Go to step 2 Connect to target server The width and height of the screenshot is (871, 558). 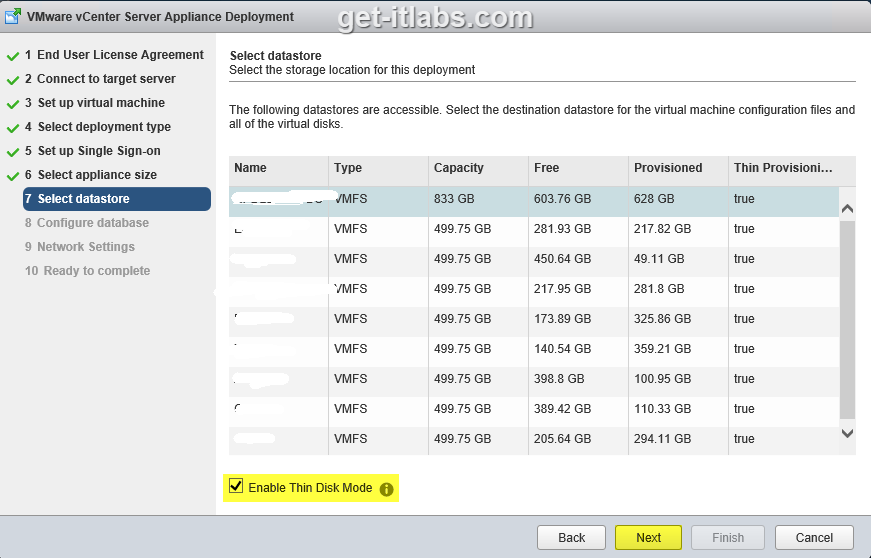pyautogui.click(x=106, y=79)
